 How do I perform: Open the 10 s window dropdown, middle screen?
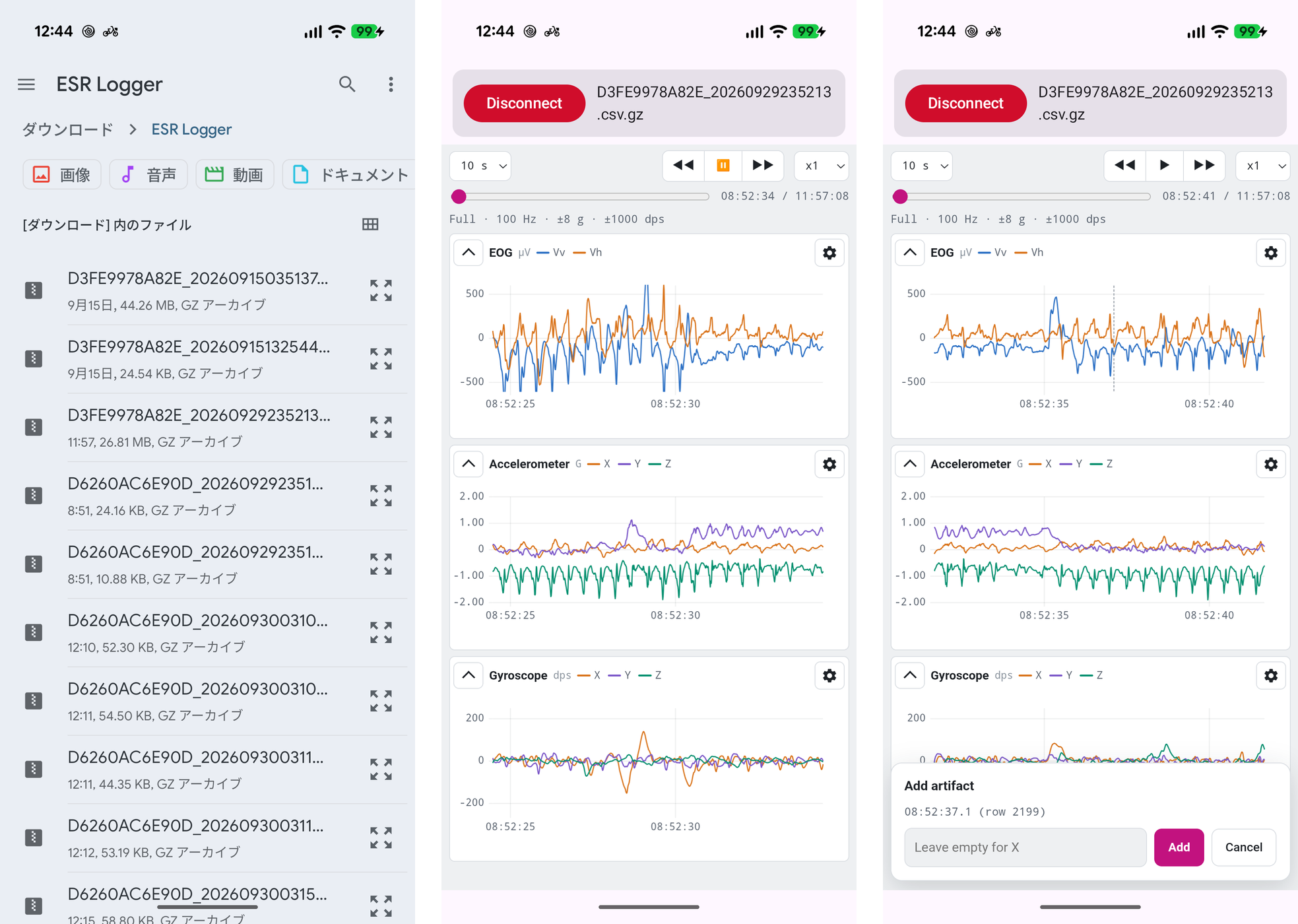coord(480,166)
